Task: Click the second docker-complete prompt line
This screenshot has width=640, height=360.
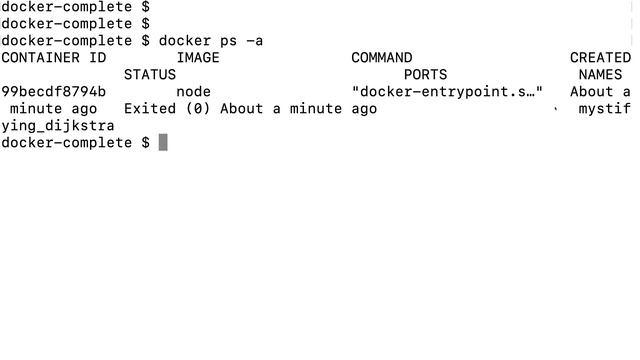Action: [x=76, y=24]
